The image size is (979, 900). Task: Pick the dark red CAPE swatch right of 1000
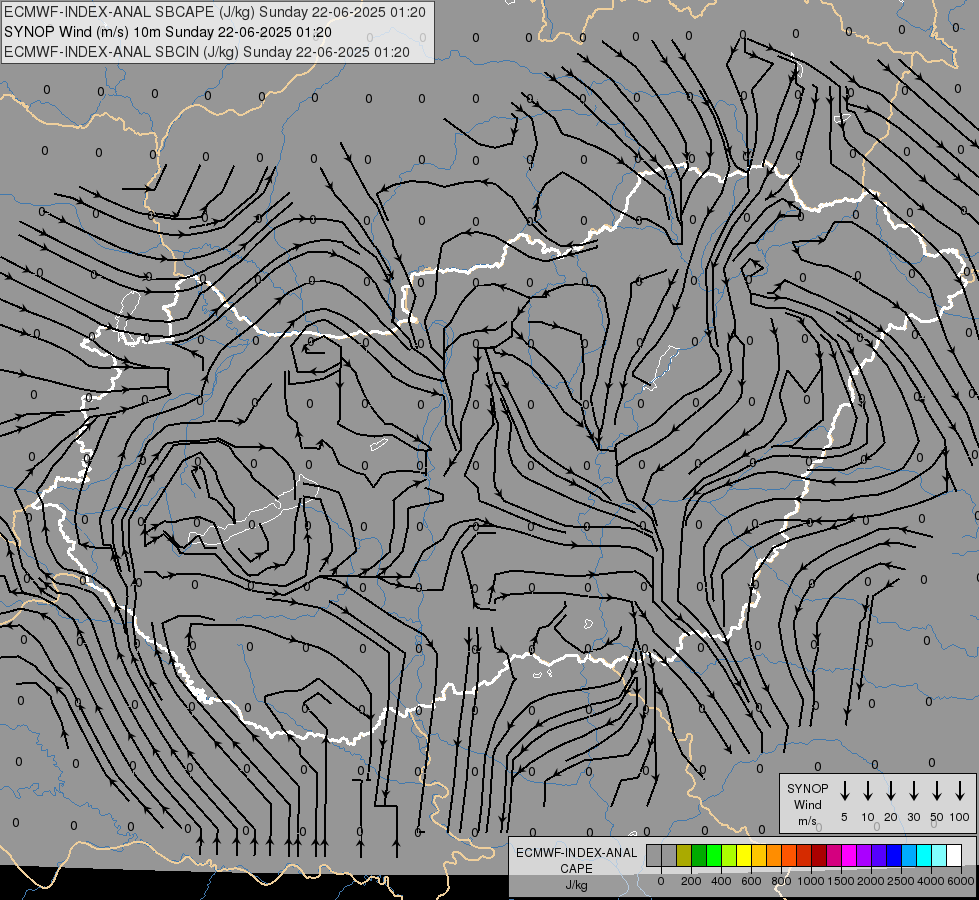pos(819,855)
